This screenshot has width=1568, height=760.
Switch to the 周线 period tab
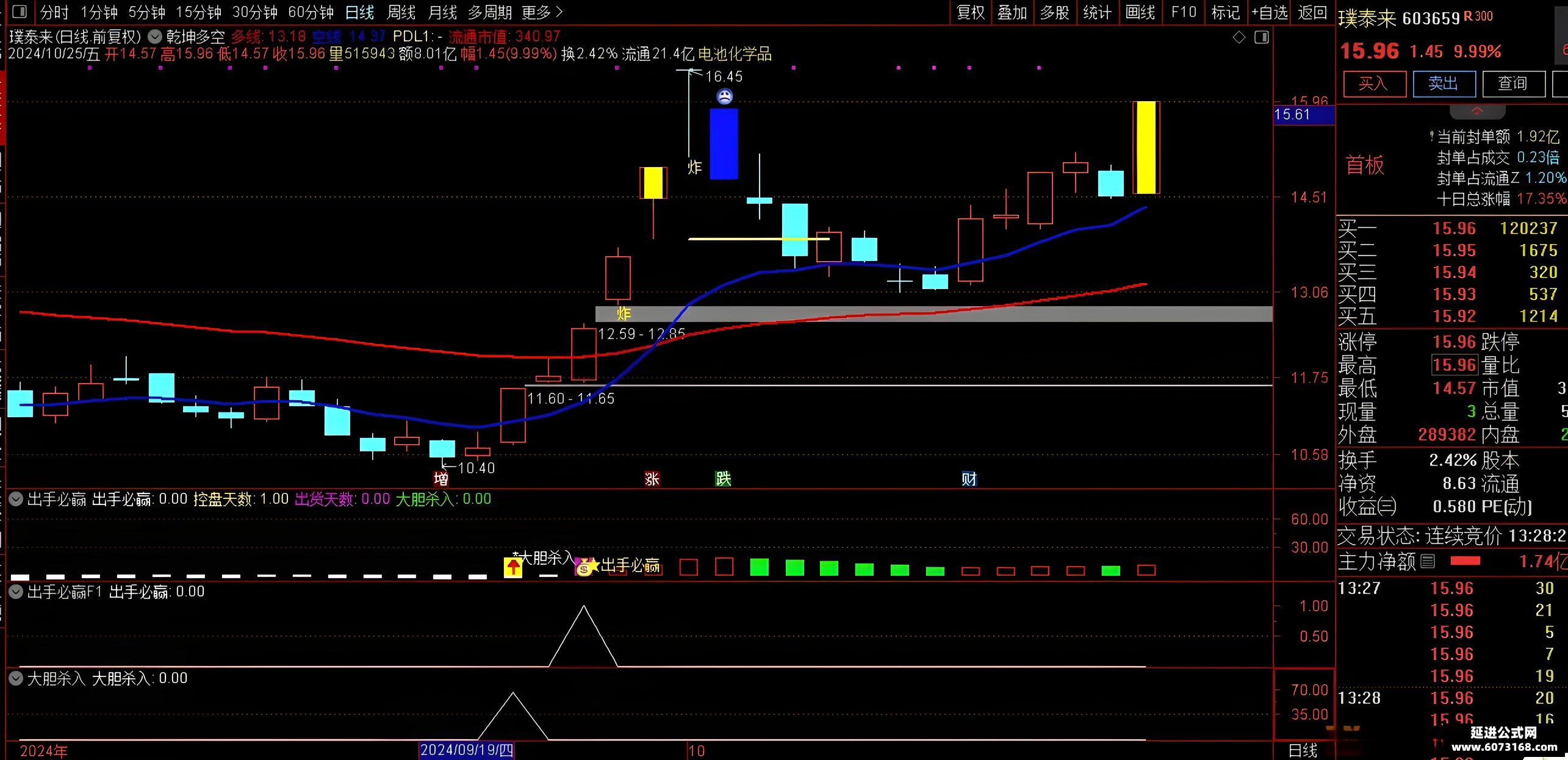401,12
